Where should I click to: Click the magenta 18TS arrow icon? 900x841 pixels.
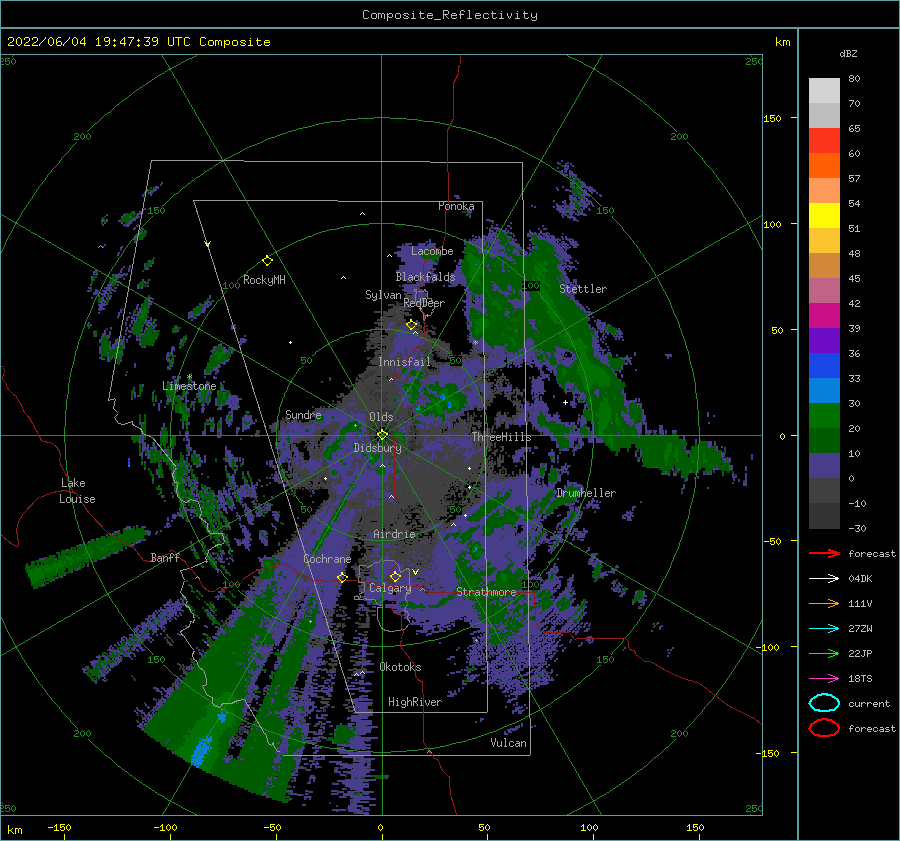click(824, 679)
